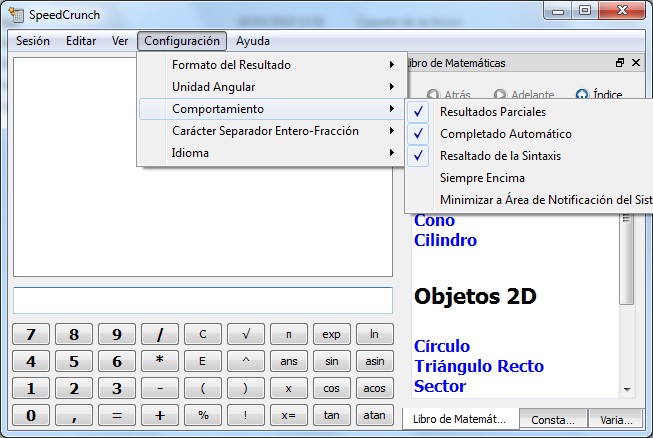This screenshot has height=438, width=653.
Task: Toggle Resultados Parciales option
Action: tap(529, 112)
